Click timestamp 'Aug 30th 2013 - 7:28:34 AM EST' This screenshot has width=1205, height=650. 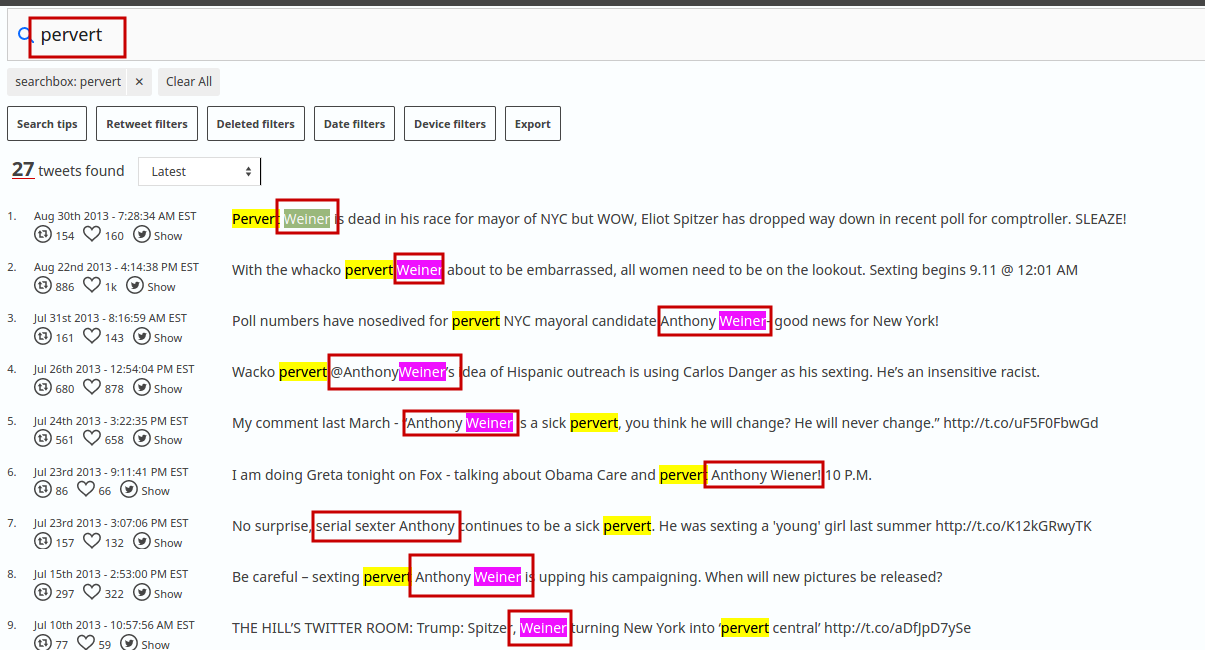(x=115, y=216)
